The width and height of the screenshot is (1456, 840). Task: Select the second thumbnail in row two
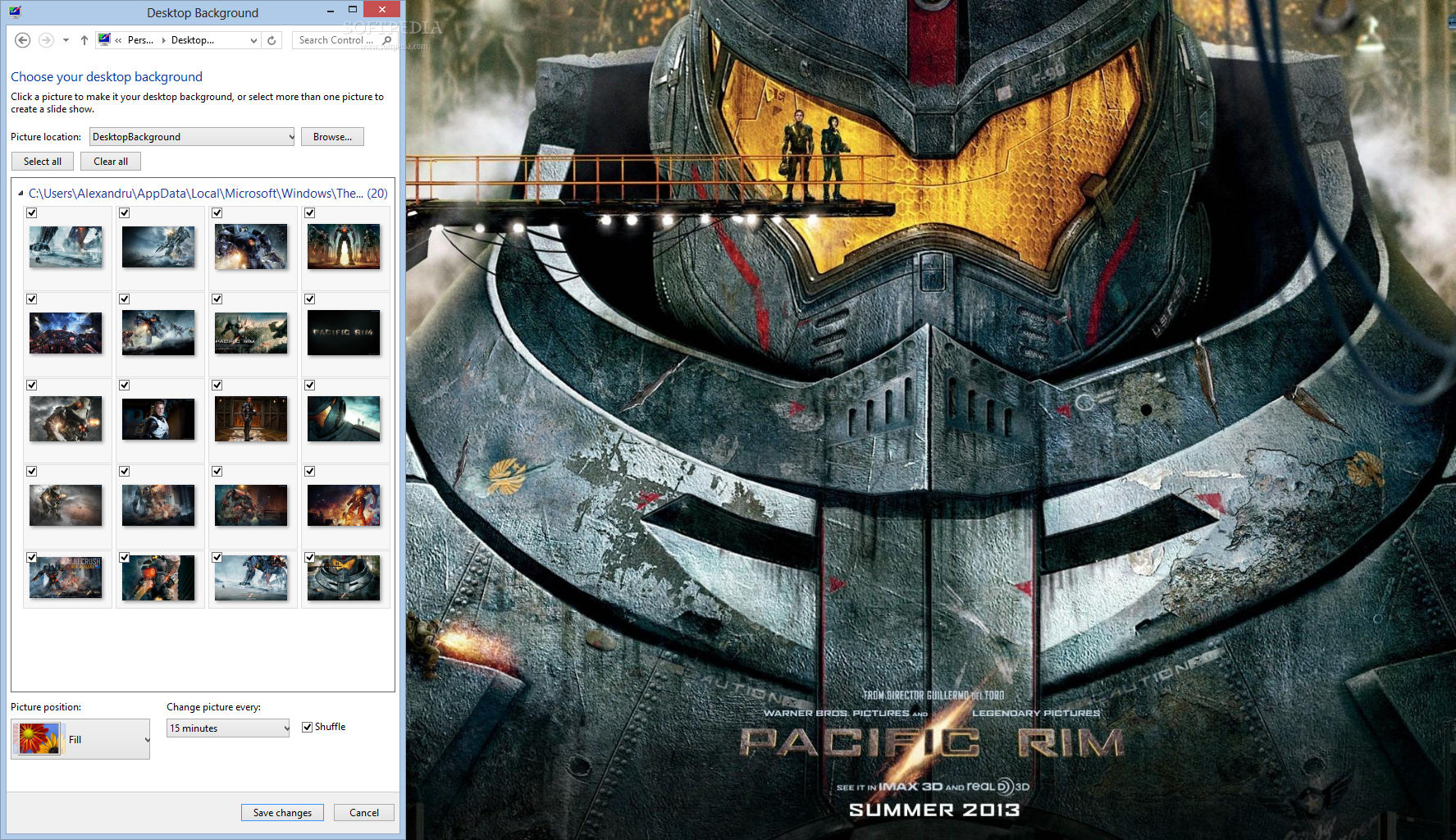click(x=158, y=333)
